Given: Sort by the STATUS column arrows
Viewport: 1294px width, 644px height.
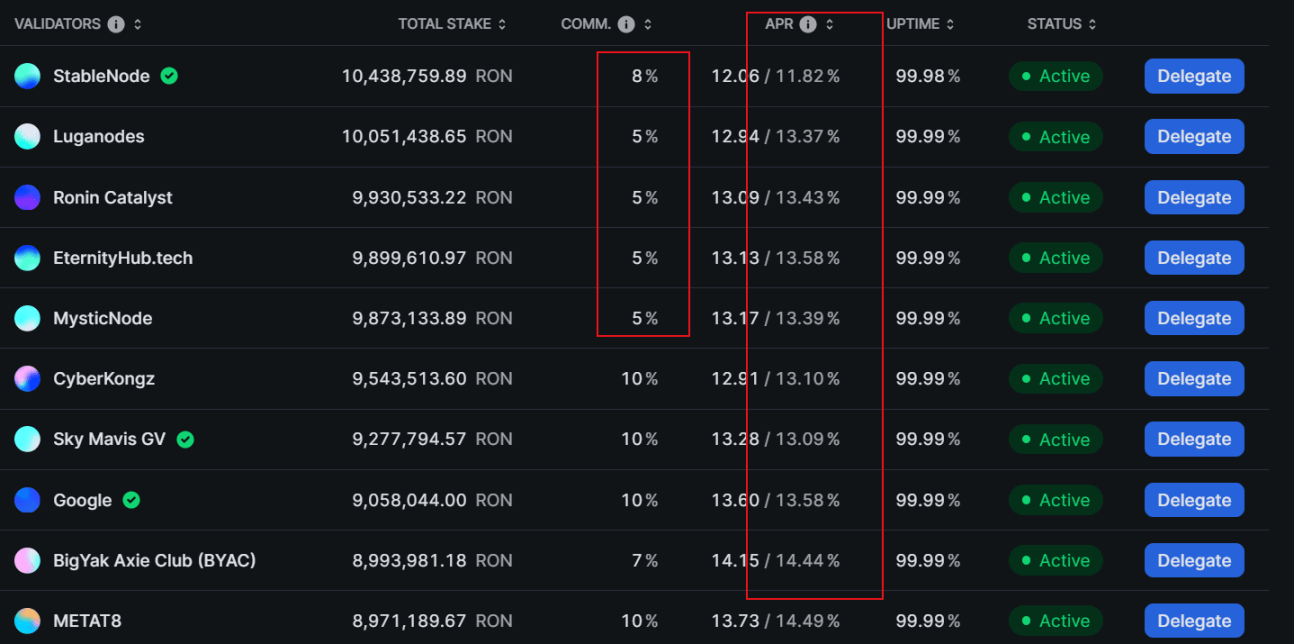Looking at the screenshot, I should click(1092, 24).
